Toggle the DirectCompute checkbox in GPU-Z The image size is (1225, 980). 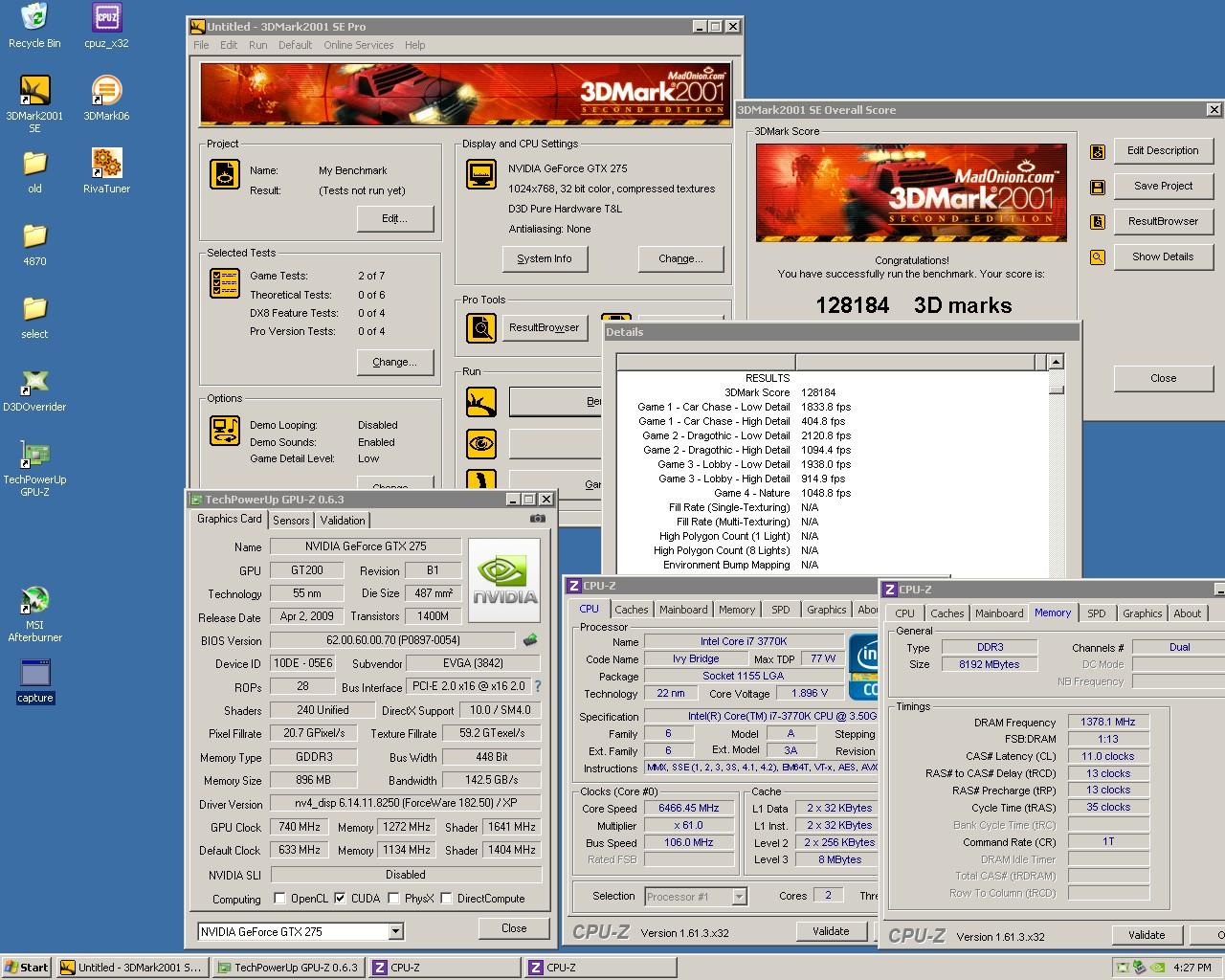click(x=446, y=898)
